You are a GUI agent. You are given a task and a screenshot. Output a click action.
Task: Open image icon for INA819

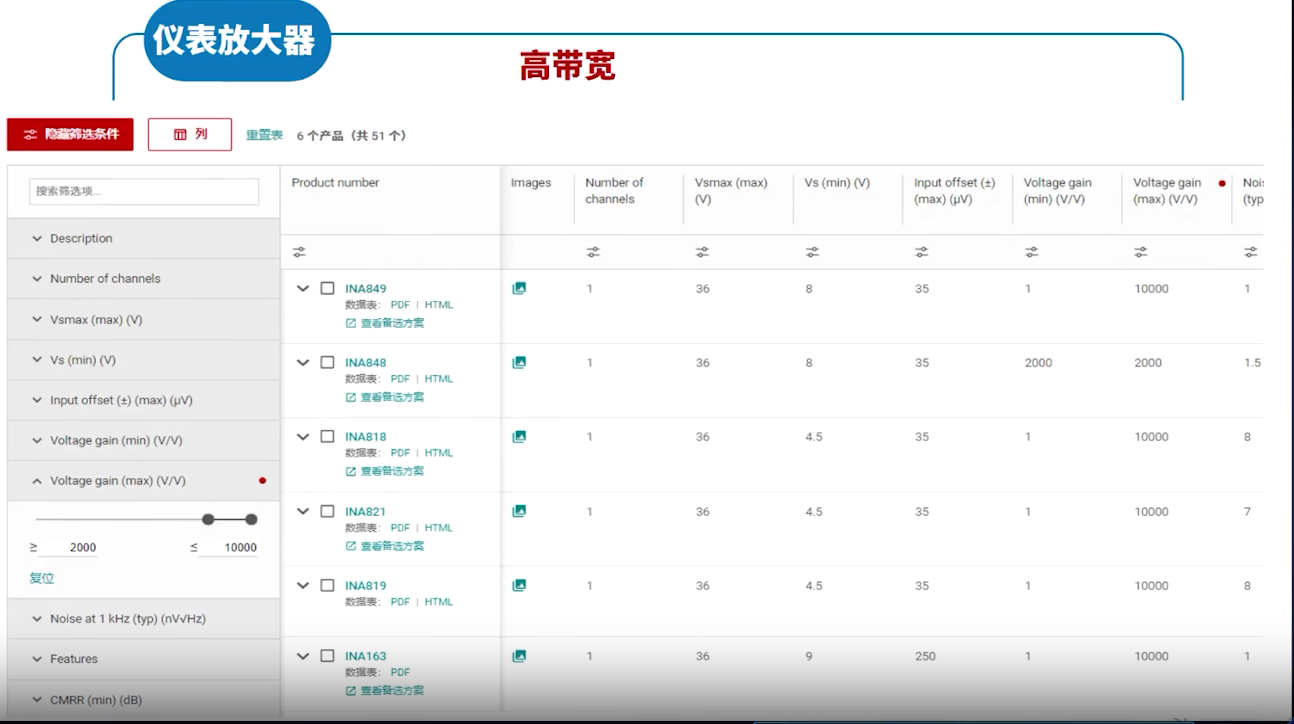coord(519,585)
